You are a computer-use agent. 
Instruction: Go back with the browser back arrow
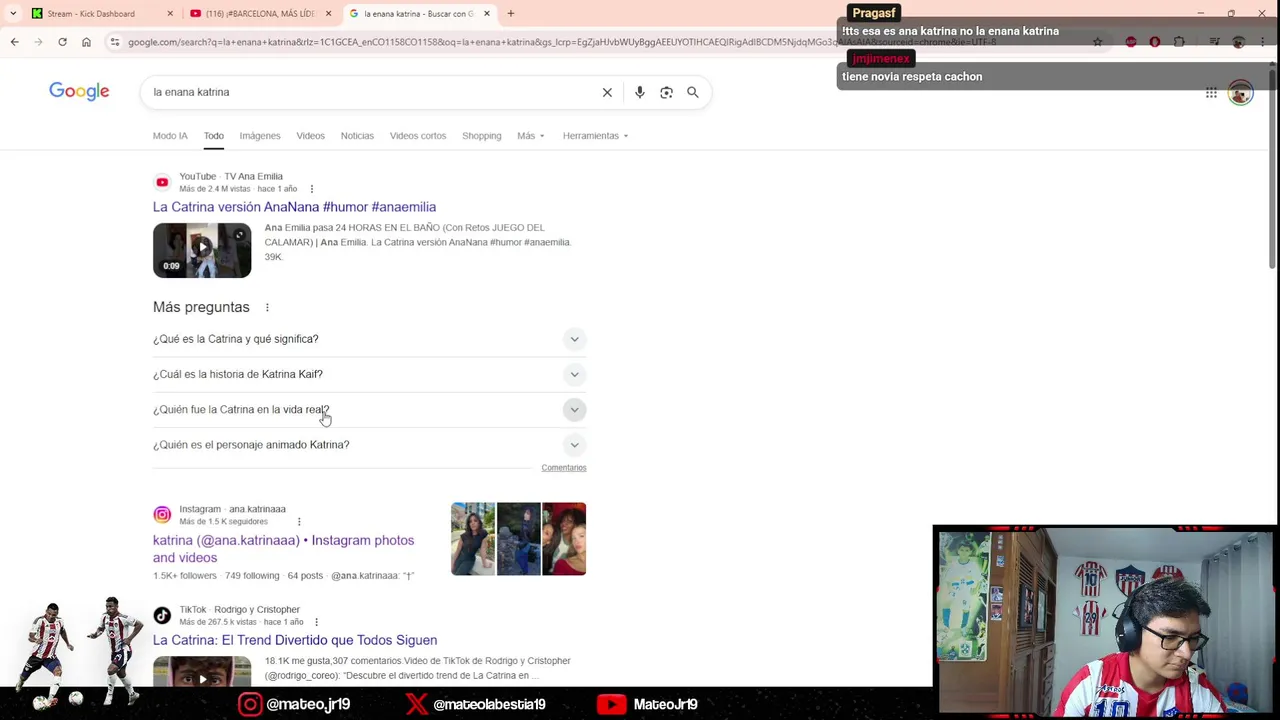click(14, 42)
